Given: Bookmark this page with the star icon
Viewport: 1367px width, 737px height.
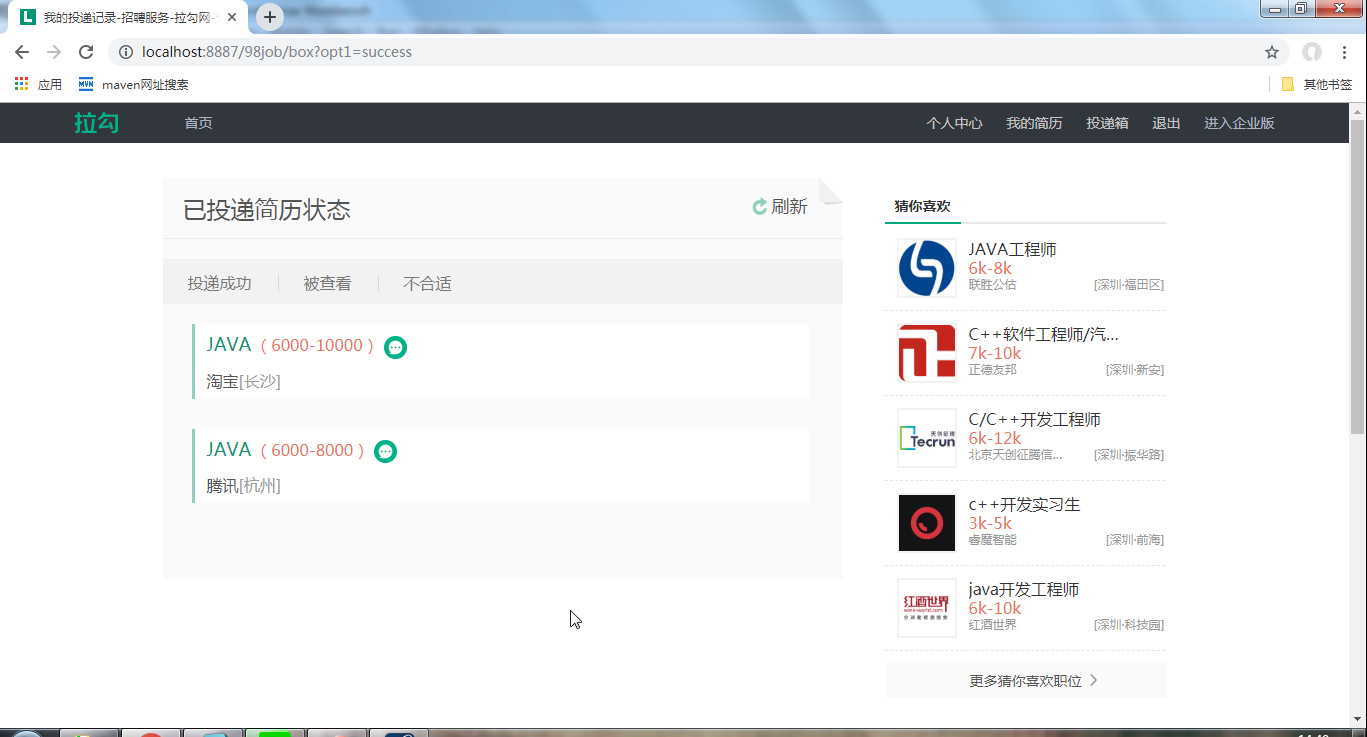Looking at the screenshot, I should pyautogui.click(x=1272, y=52).
